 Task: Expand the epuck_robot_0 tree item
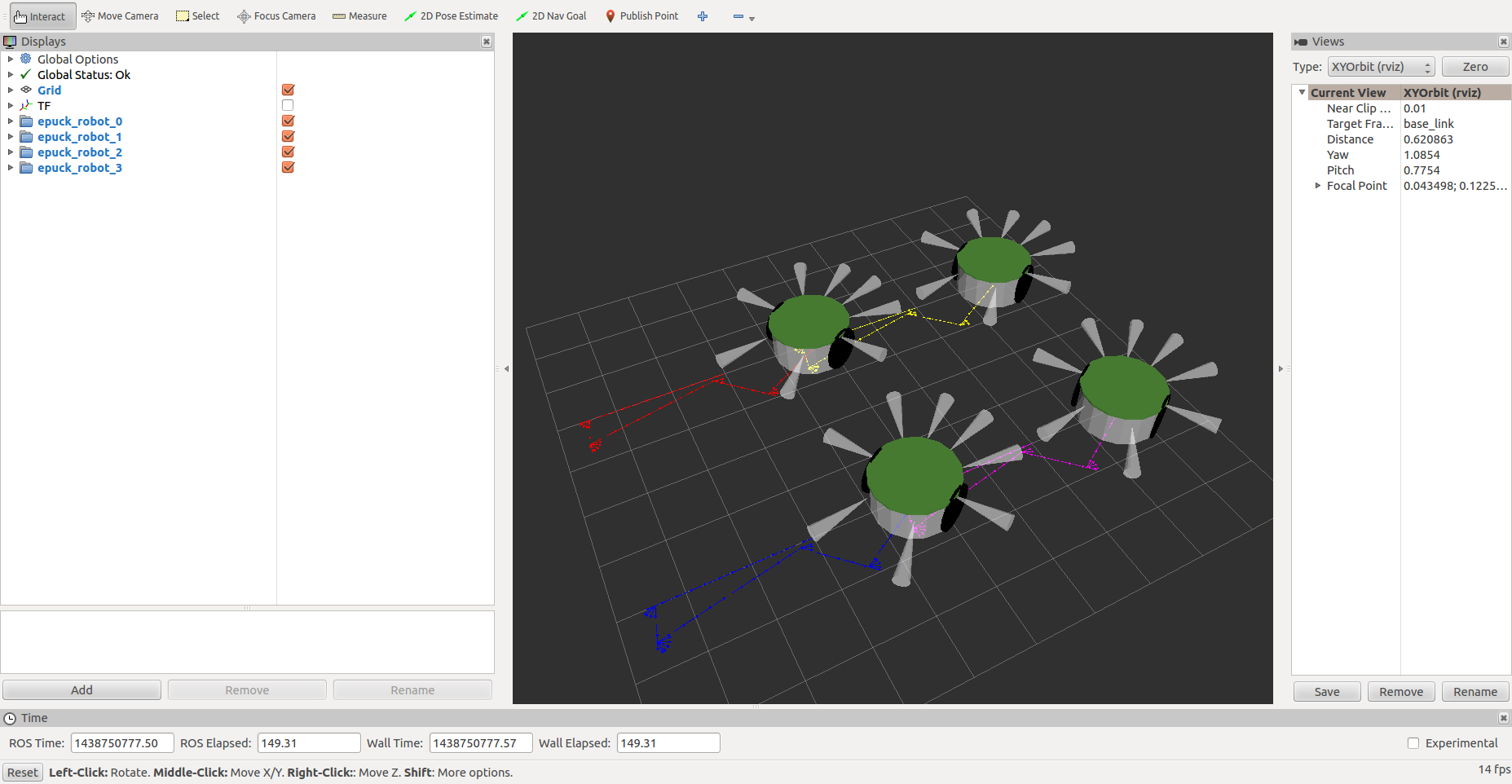(x=11, y=121)
